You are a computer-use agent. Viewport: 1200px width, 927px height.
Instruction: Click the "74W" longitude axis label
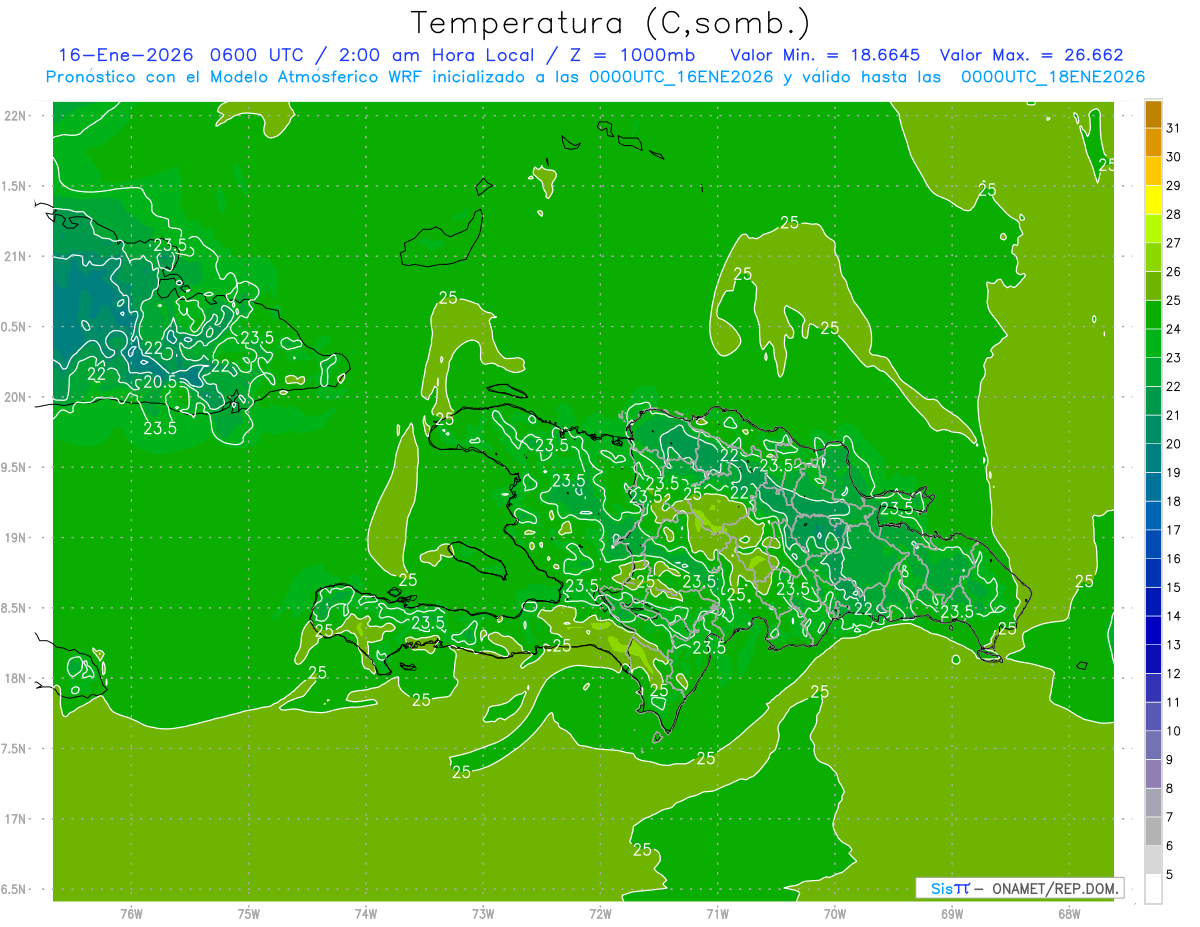click(366, 914)
